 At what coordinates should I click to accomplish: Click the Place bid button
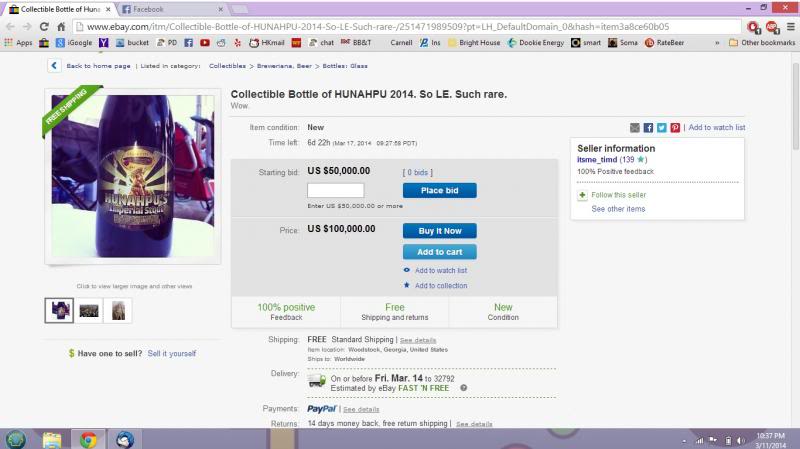coord(440,190)
